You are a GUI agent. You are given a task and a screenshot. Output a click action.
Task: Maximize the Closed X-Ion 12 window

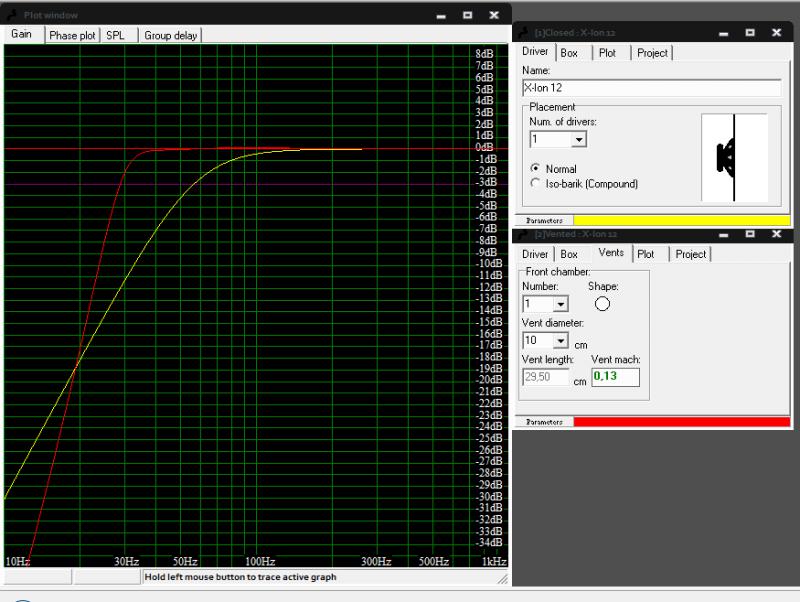click(750, 33)
